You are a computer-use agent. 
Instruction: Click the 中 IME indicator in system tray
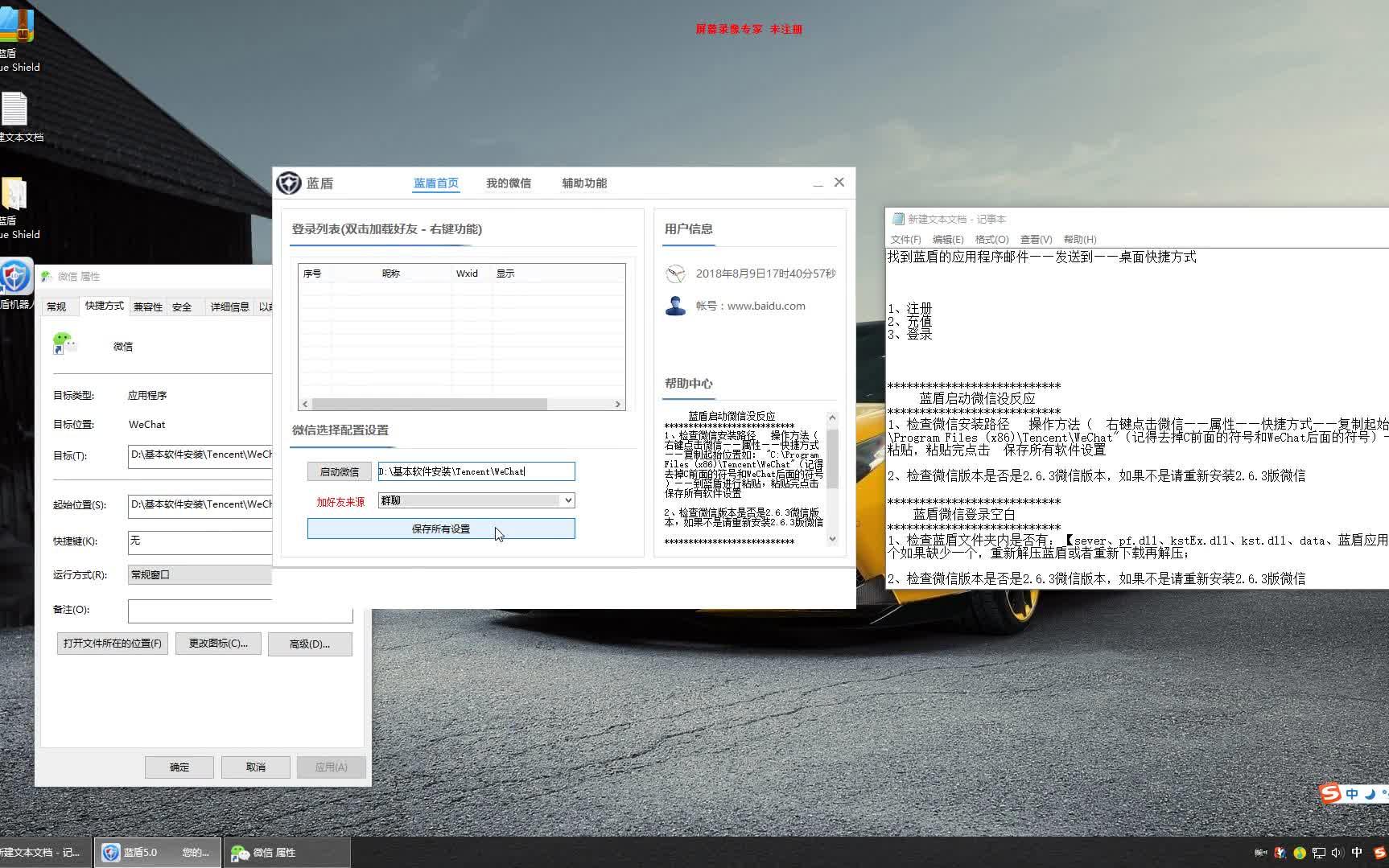1357,853
